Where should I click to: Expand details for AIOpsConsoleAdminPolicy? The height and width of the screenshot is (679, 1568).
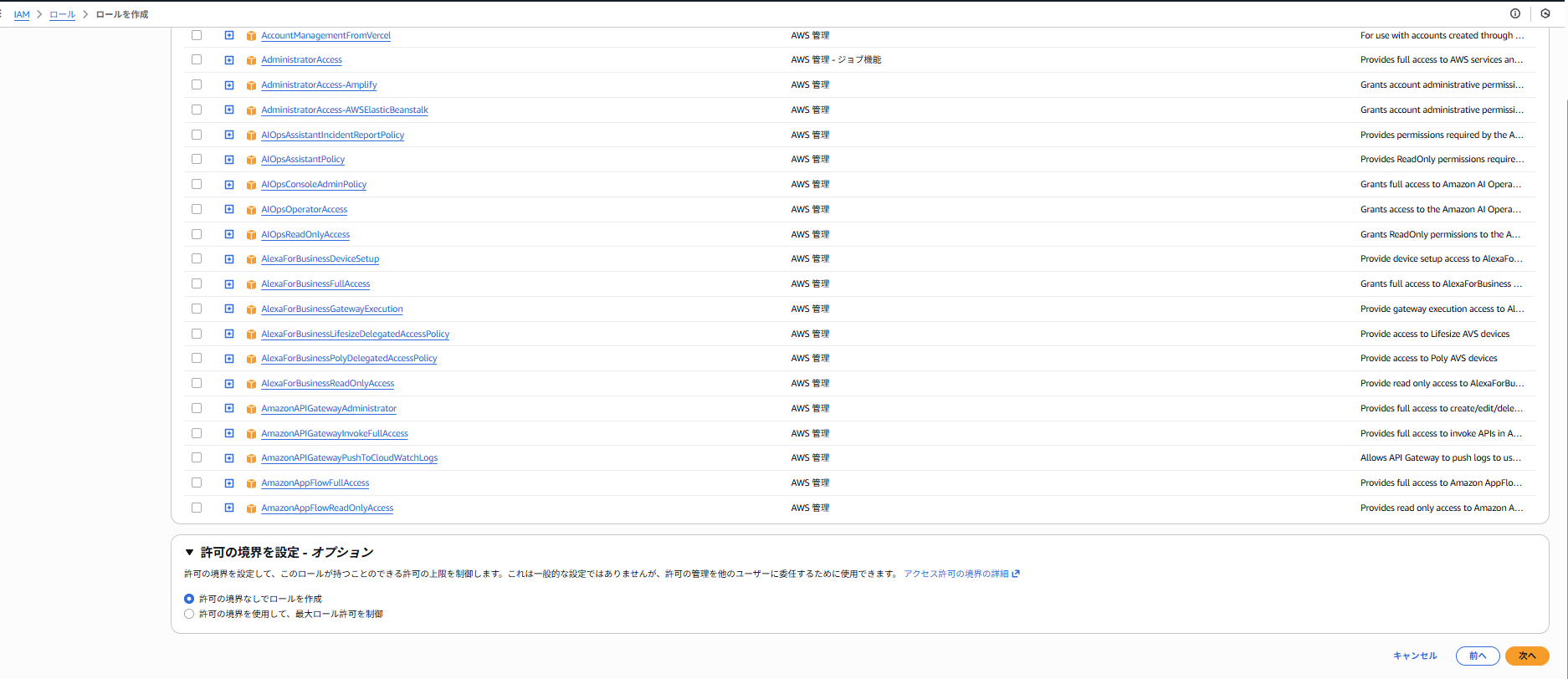229,185
